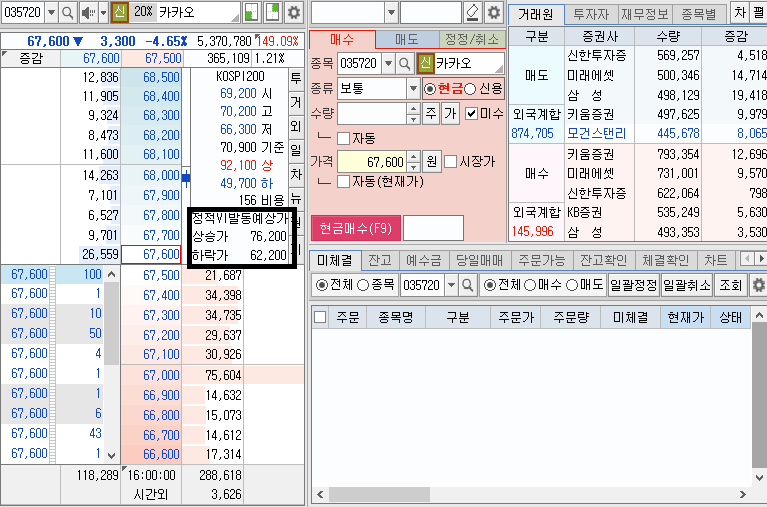Open the 종목 code dropdown in the order form

[x=388, y=64]
